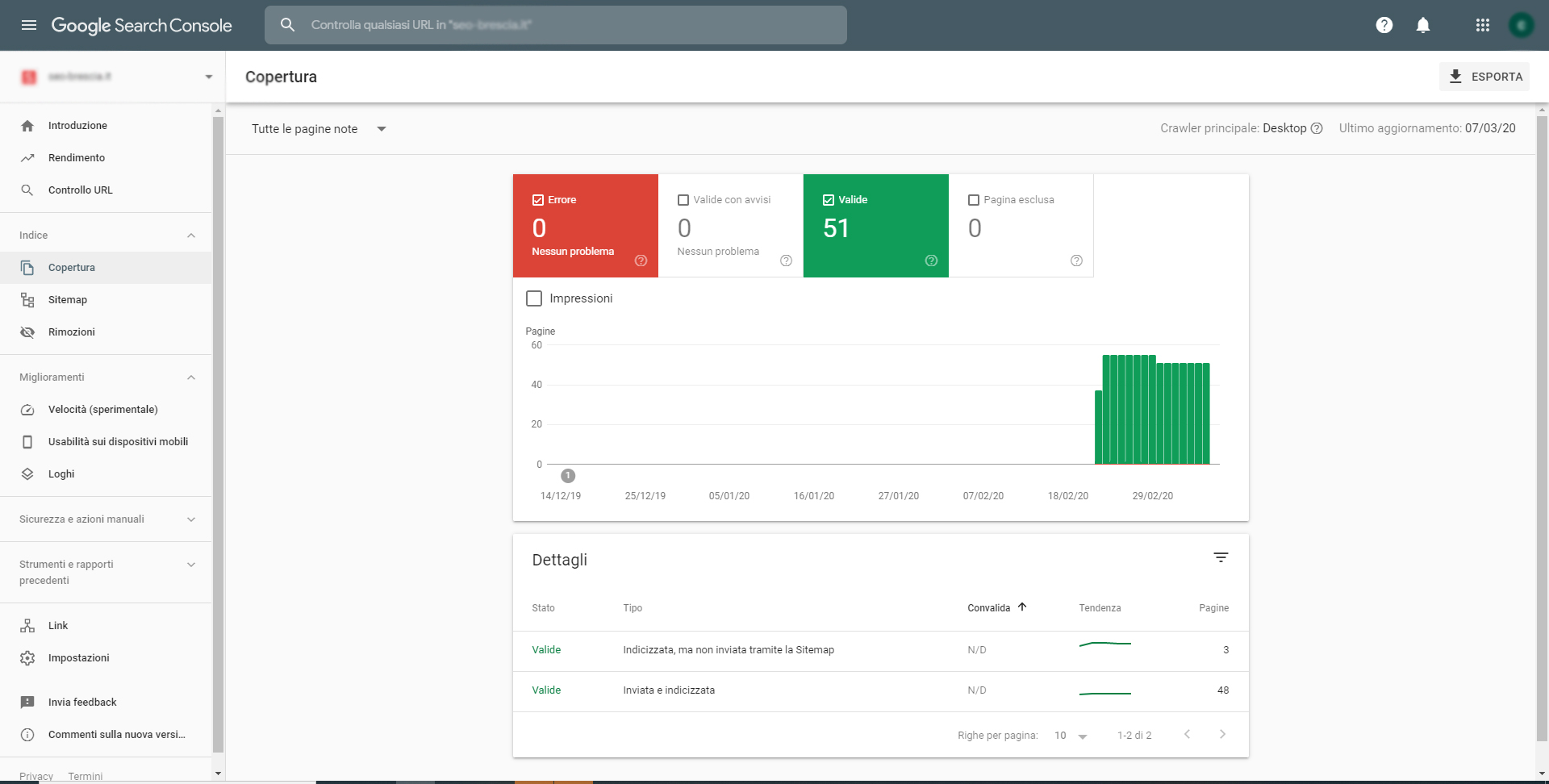
Task: Click the annotation marker 1 on chart
Action: coord(568,476)
